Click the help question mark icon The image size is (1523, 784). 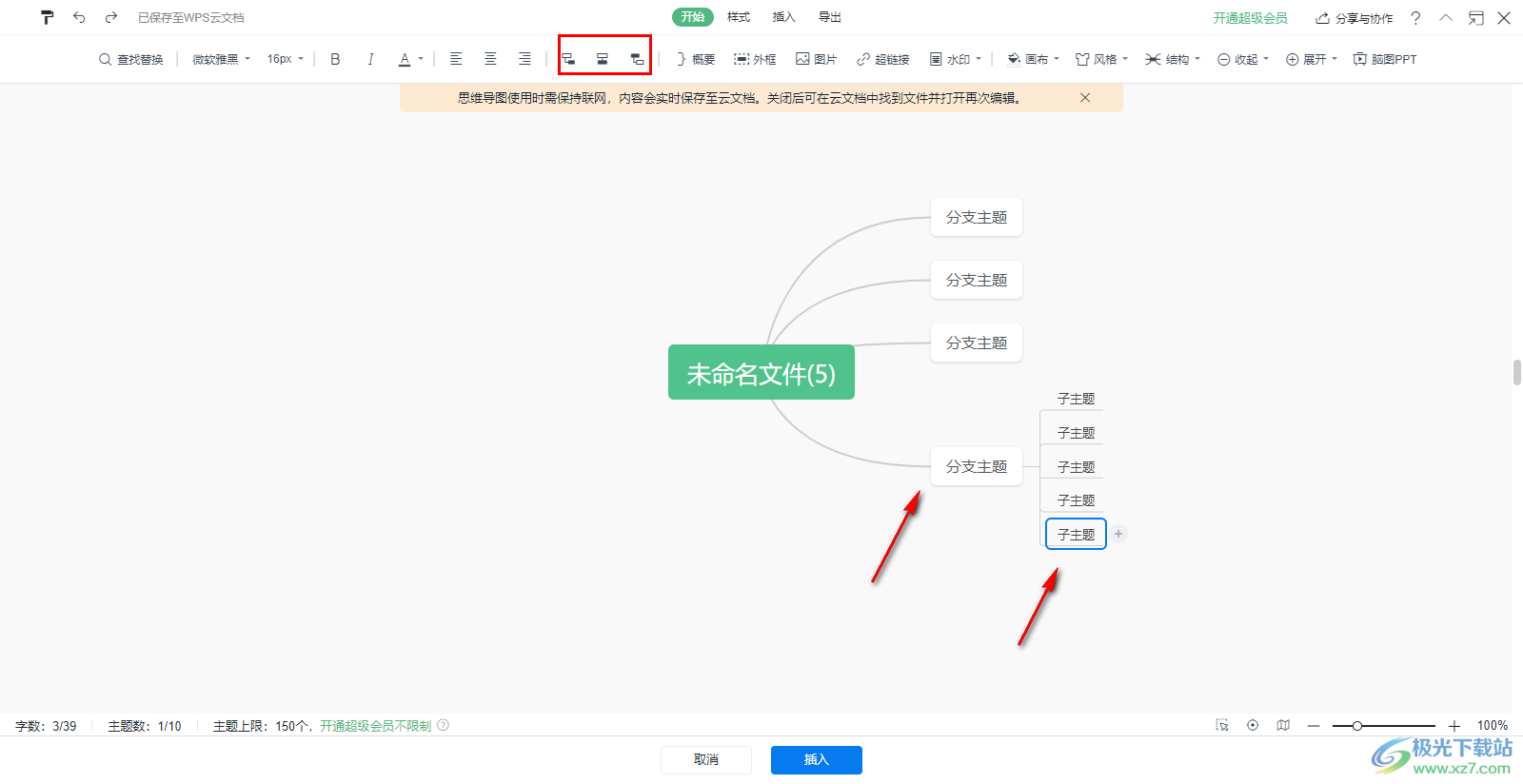(1415, 18)
